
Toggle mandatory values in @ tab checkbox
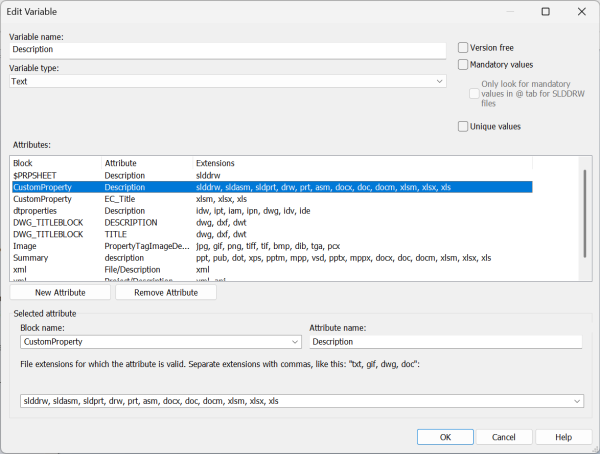point(474,94)
